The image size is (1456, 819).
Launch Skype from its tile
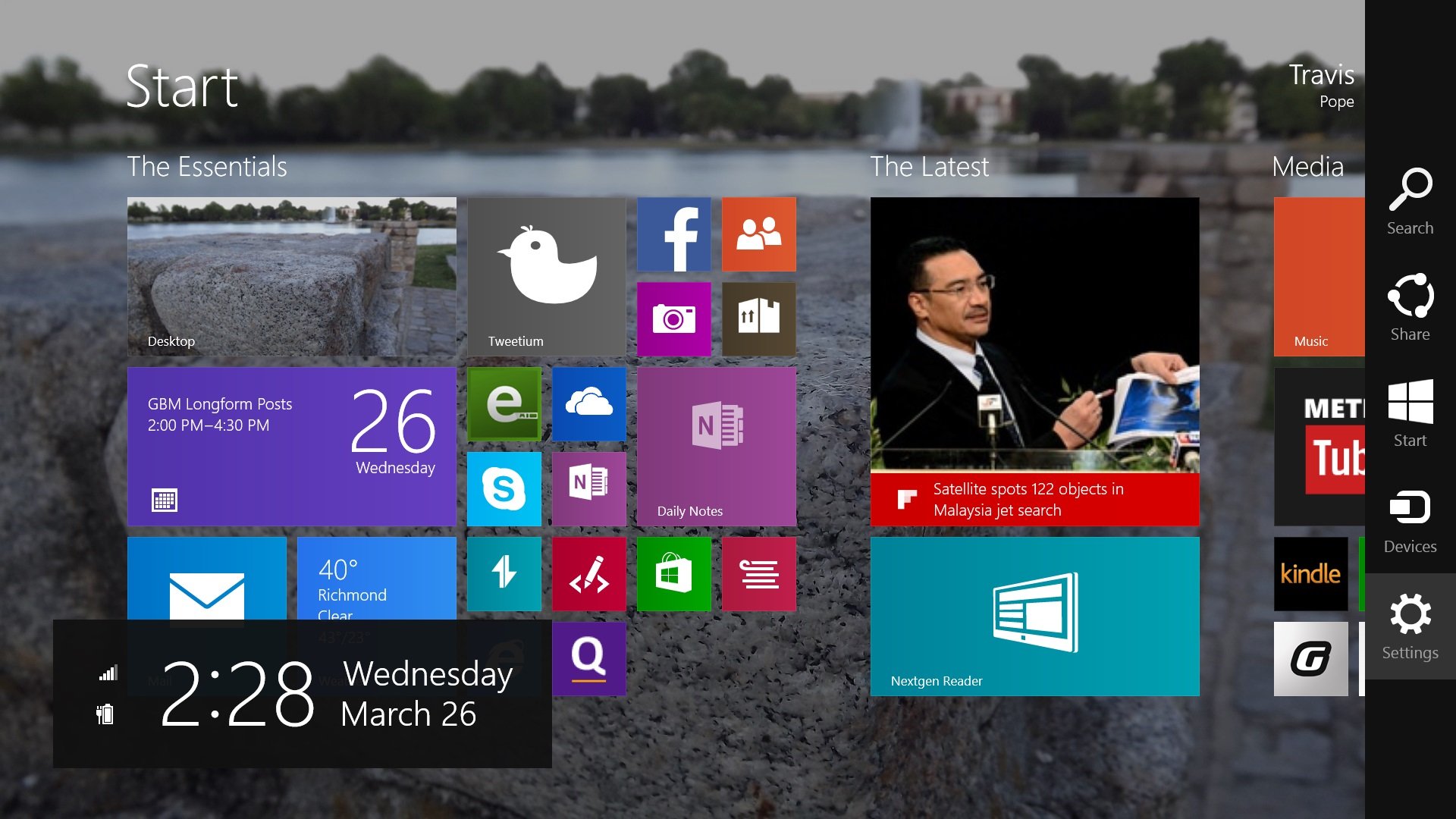[504, 489]
